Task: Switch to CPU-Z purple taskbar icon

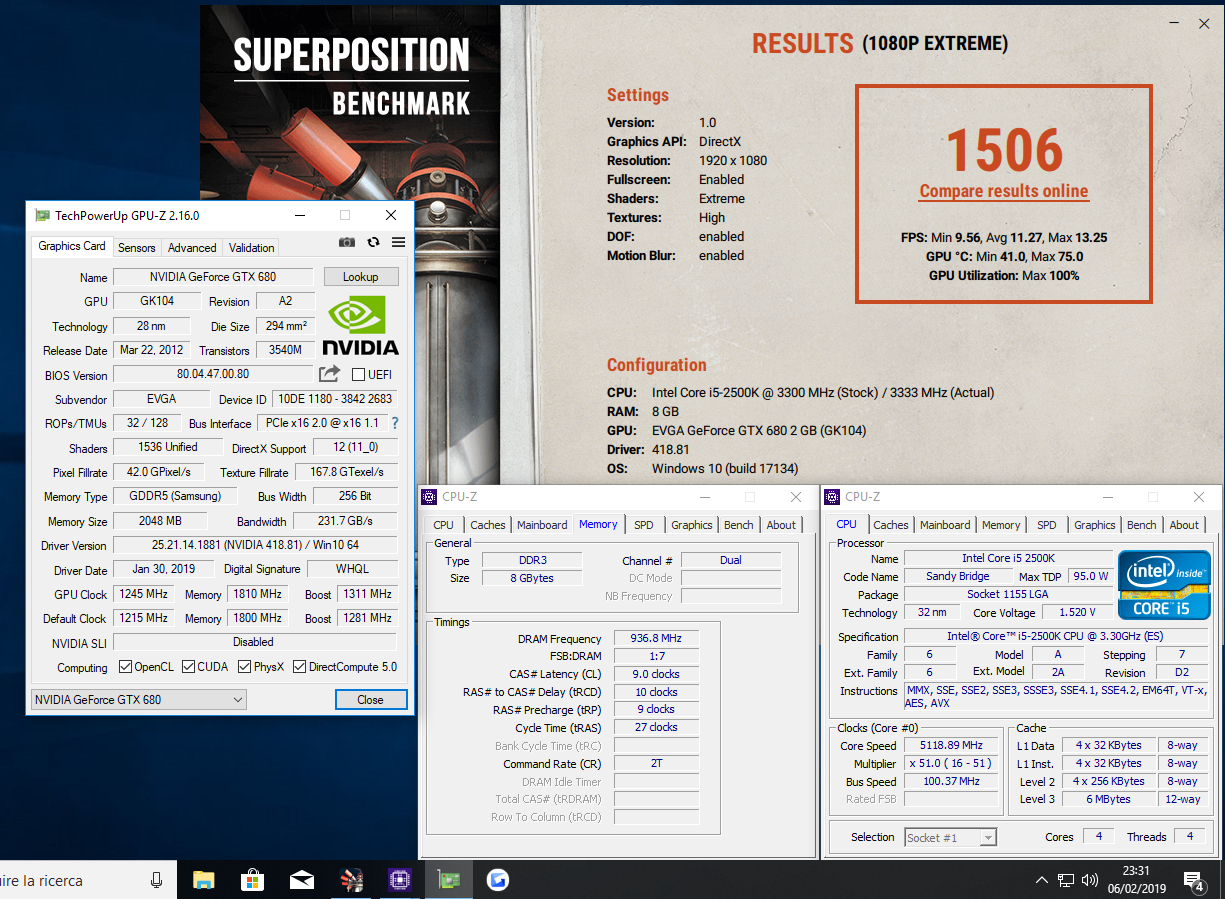Action: click(x=400, y=880)
